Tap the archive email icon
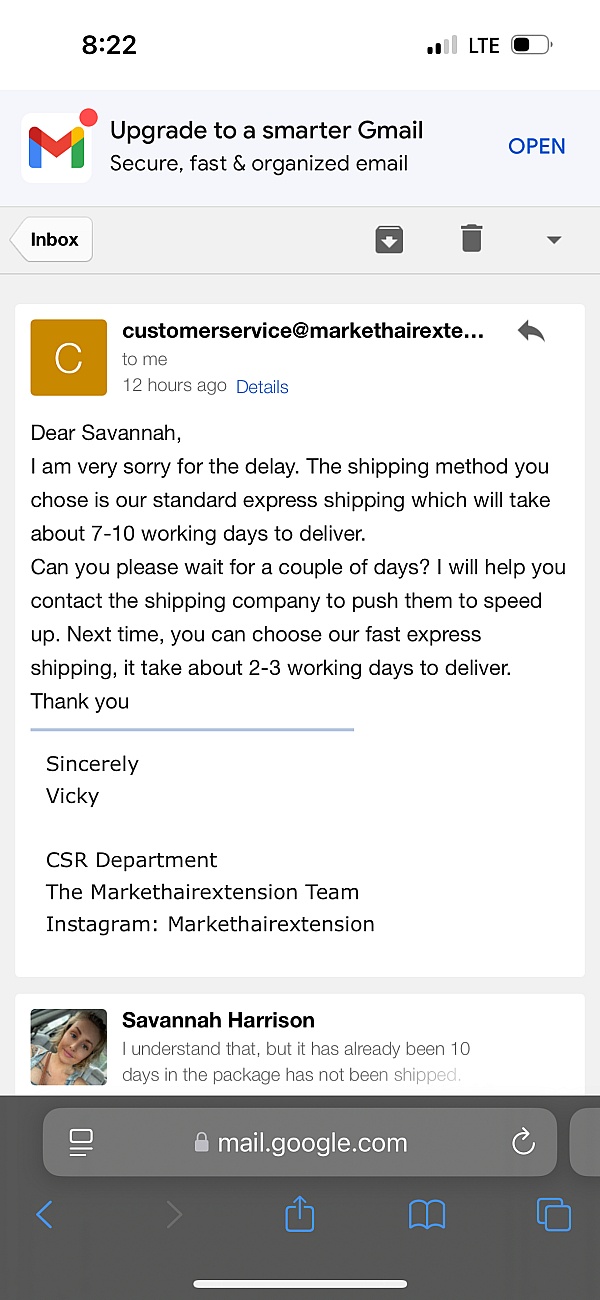Image resolution: width=600 pixels, height=1300 pixels. point(389,239)
